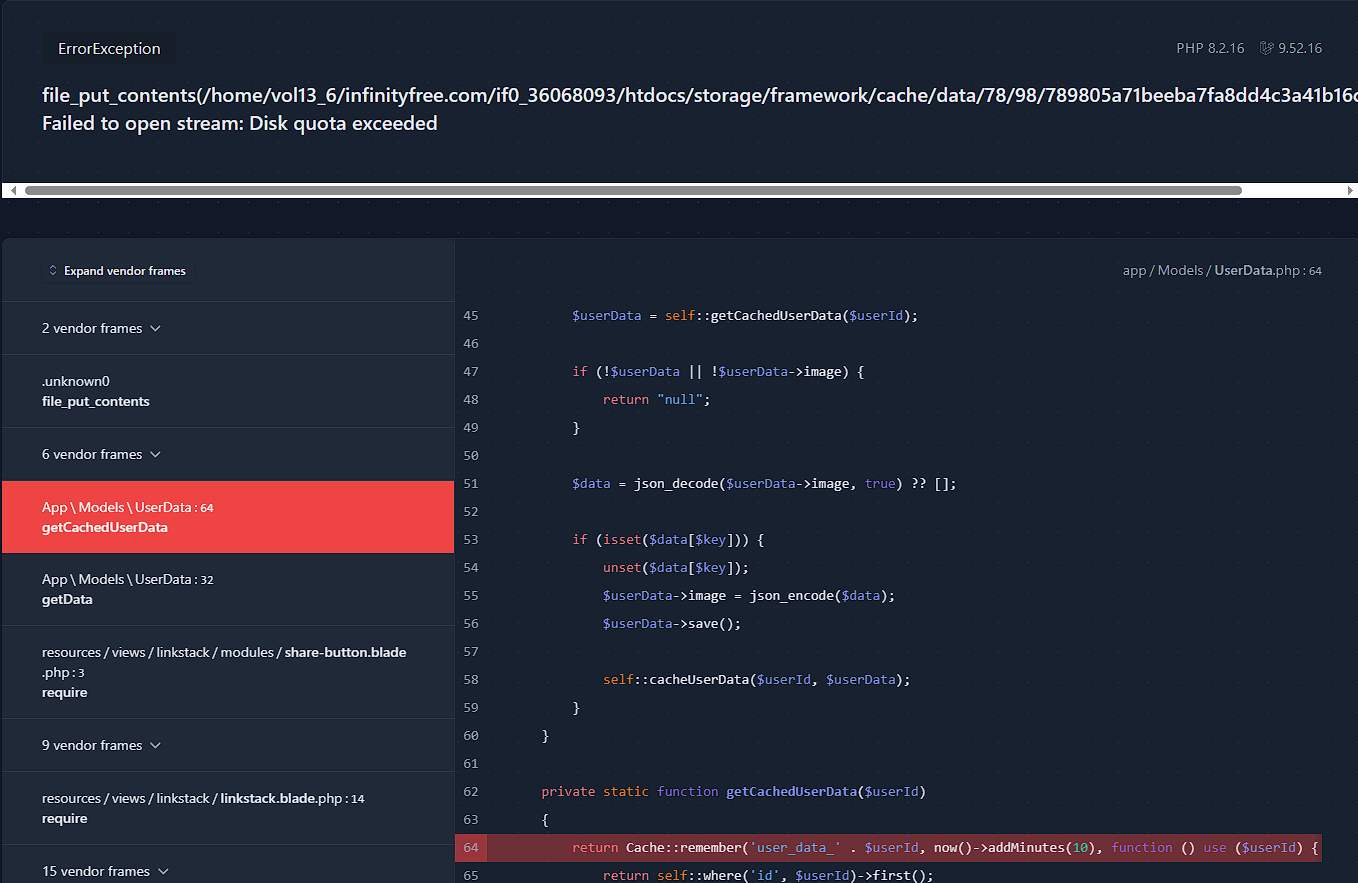Open the app/Models/UserData.php file path link
This screenshot has width=1358, height=883.
(1221, 271)
